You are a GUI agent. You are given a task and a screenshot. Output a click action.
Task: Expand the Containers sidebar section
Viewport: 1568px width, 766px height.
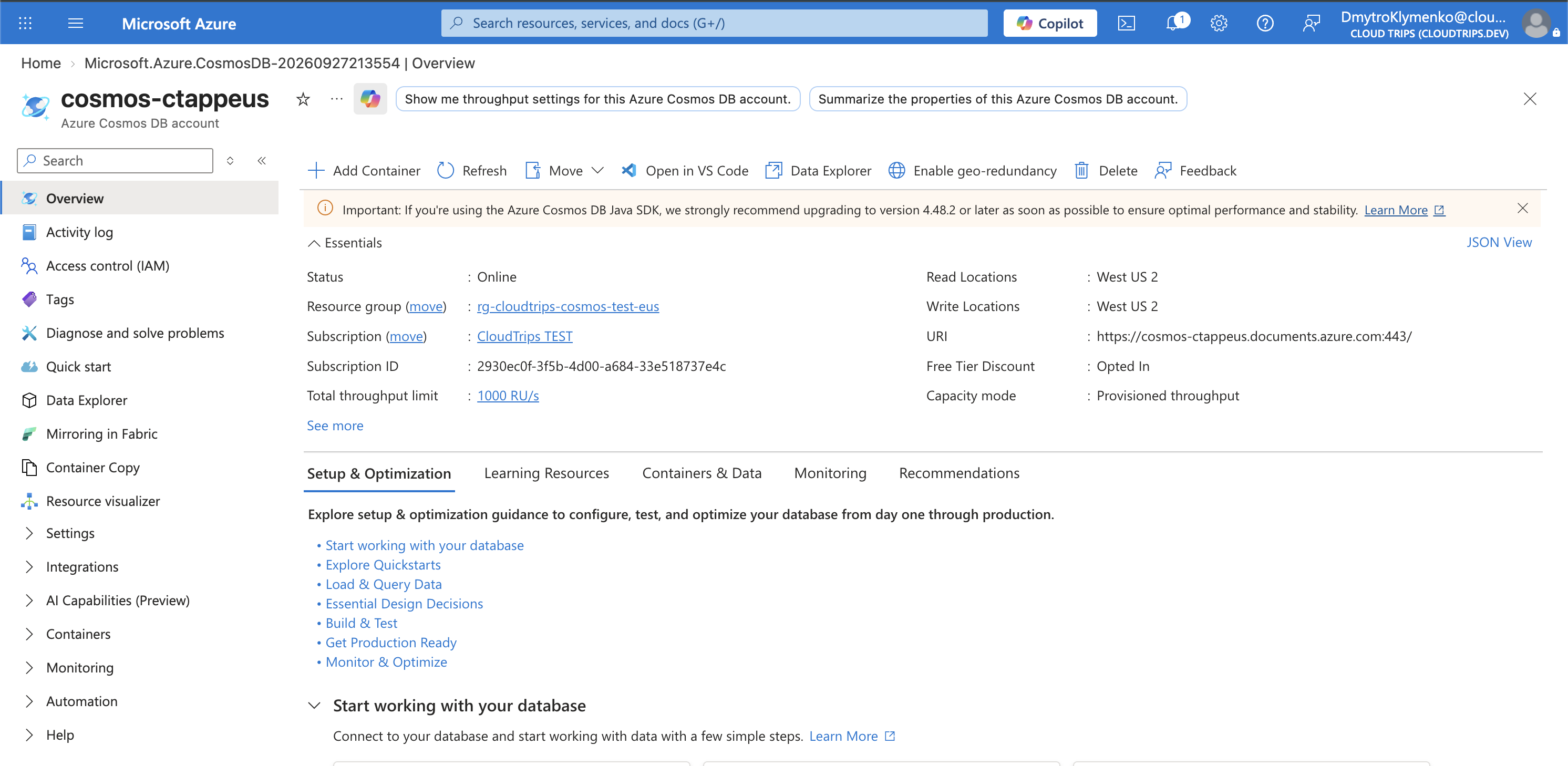(x=29, y=634)
